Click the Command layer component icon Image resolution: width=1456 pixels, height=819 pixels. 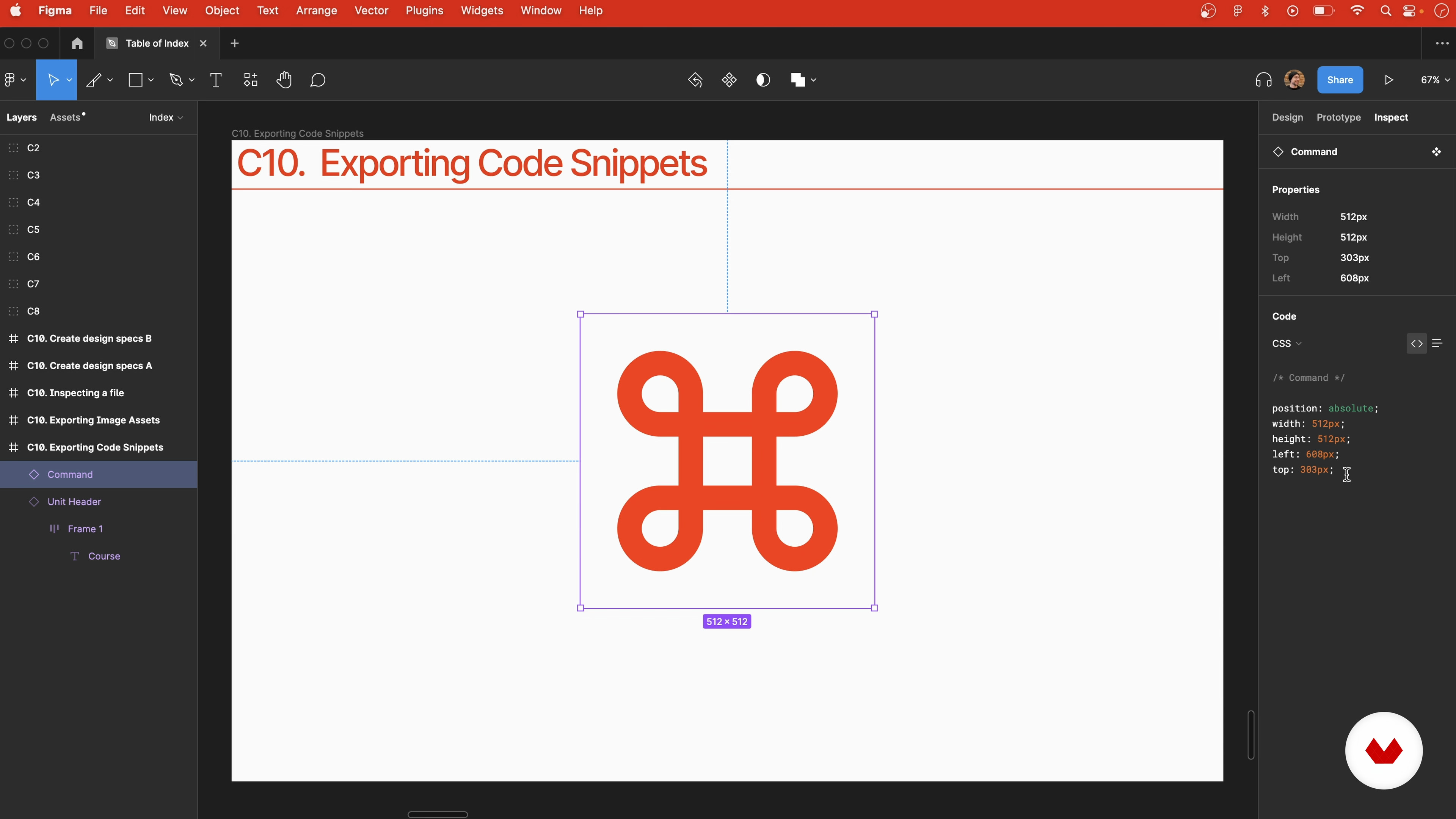(34, 474)
